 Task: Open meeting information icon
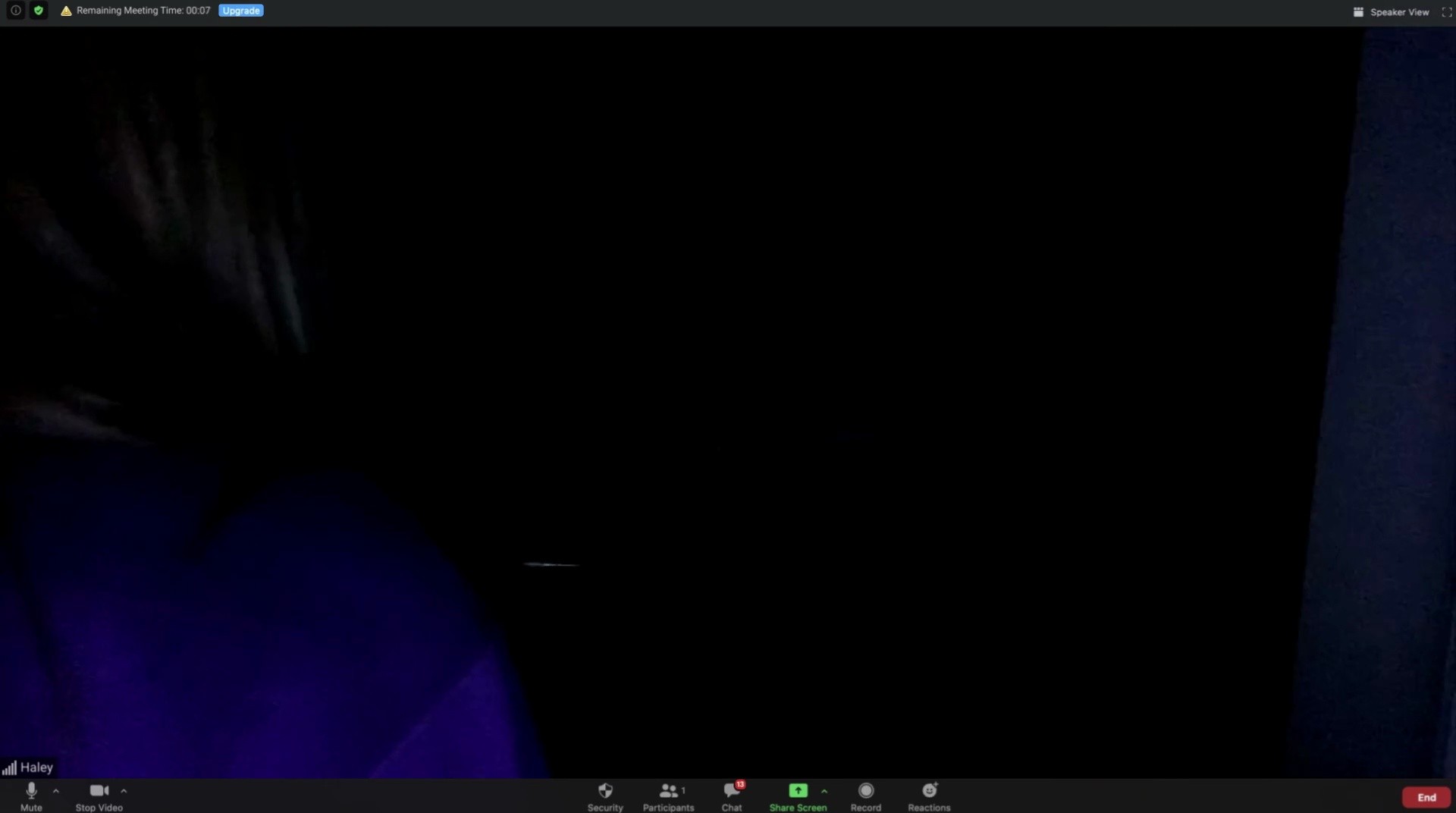click(x=15, y=11)
